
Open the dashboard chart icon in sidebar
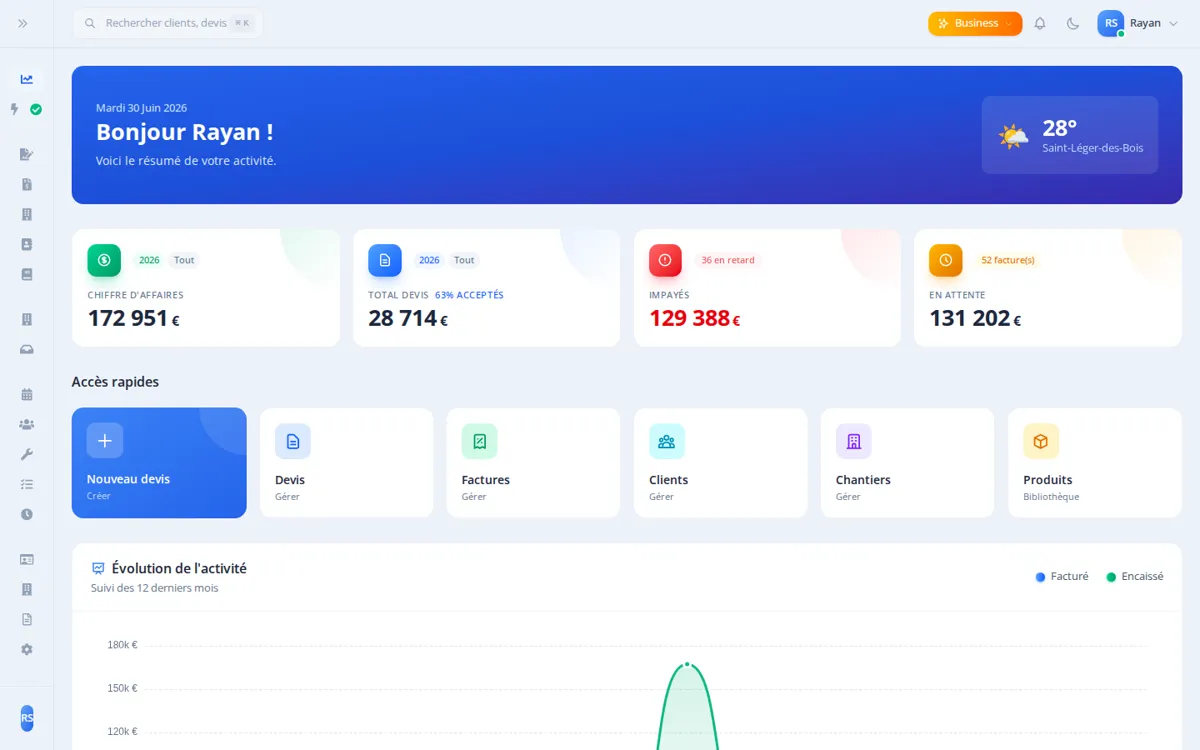pos(27,79)
